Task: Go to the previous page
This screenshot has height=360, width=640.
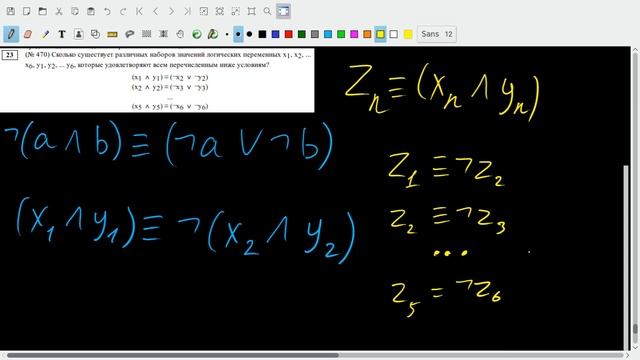Action: (x=155, y=11)
